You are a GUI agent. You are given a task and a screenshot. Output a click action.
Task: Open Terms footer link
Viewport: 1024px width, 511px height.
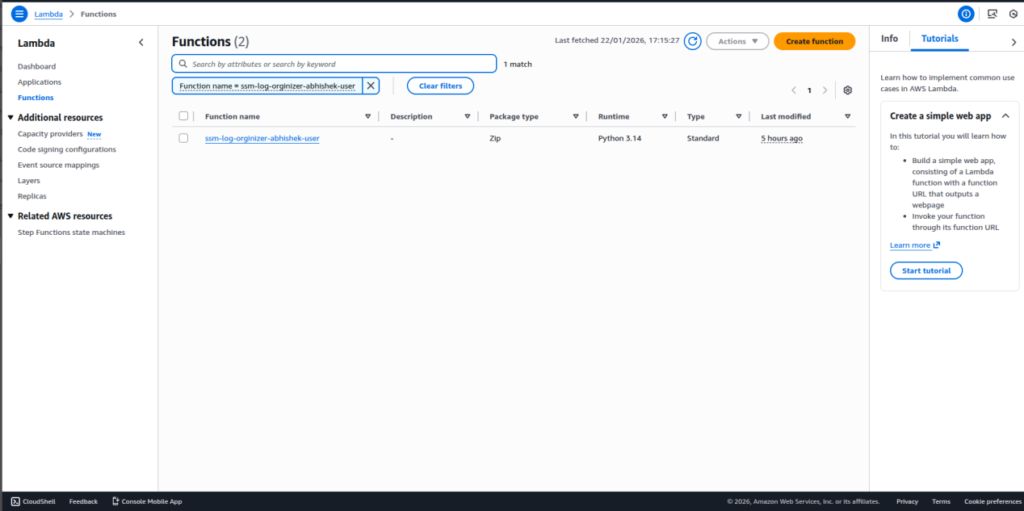941,501
